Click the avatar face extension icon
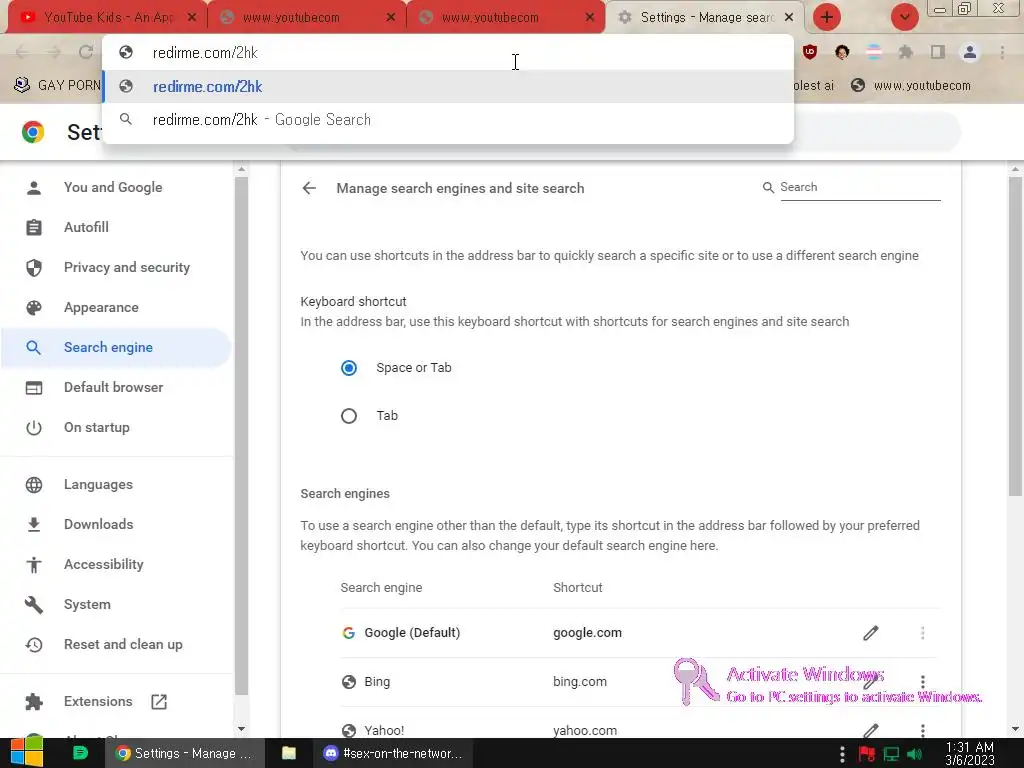Viewport: 1024px width, 768px height. tap(842, 52)
